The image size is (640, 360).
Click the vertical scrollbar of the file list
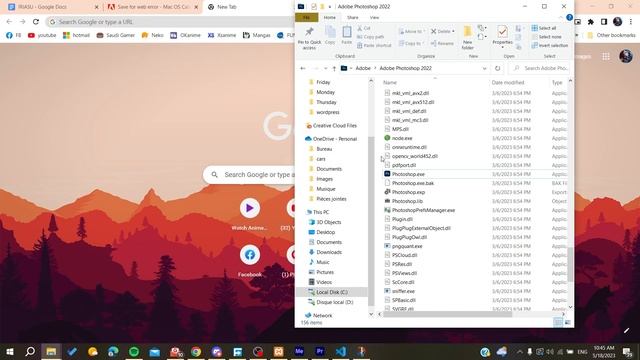pyautogui.click(x=570, y=263)
